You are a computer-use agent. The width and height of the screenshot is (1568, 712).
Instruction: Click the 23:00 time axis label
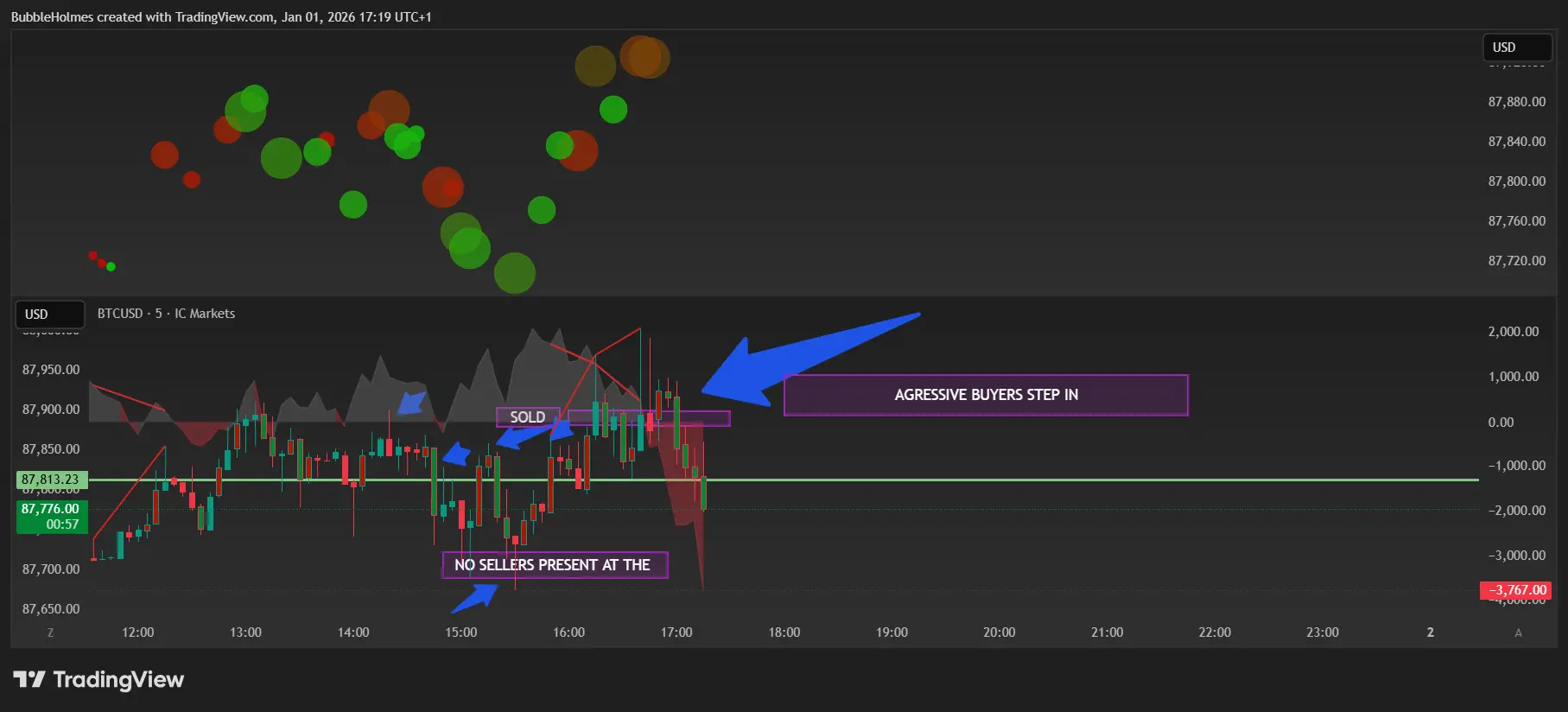tap(1323, 633)
